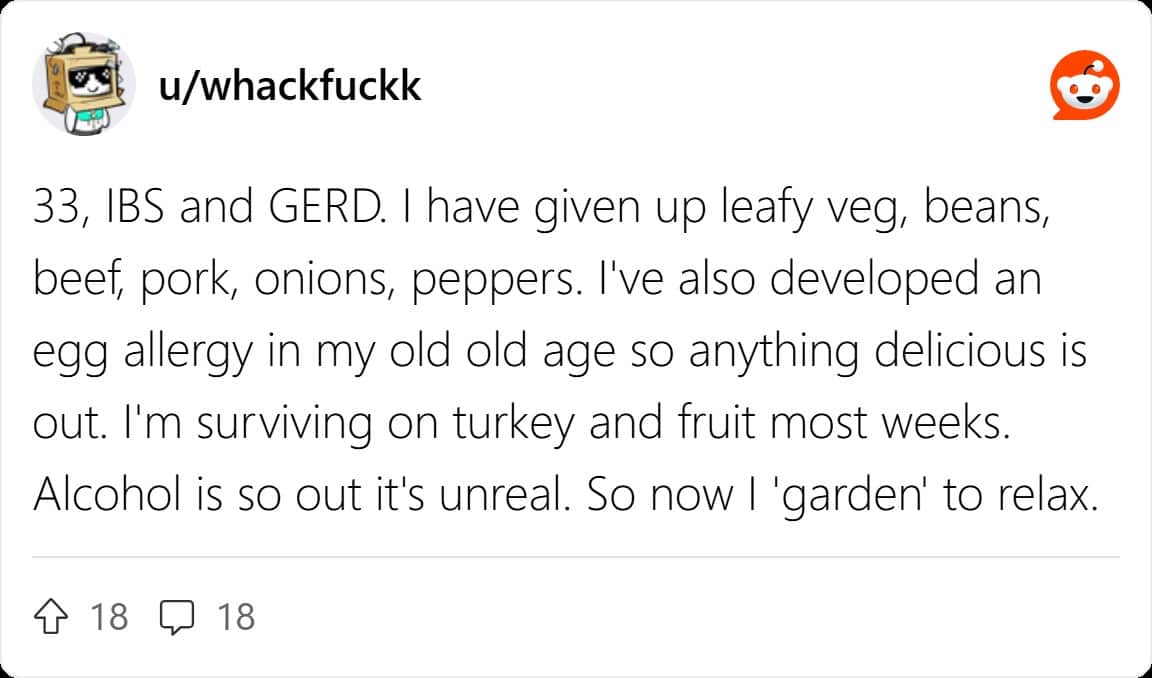This screenshot has width=1152, height=678.
Task: Upvote the comment with the arrow icon
Action: [x=56, y=616]
